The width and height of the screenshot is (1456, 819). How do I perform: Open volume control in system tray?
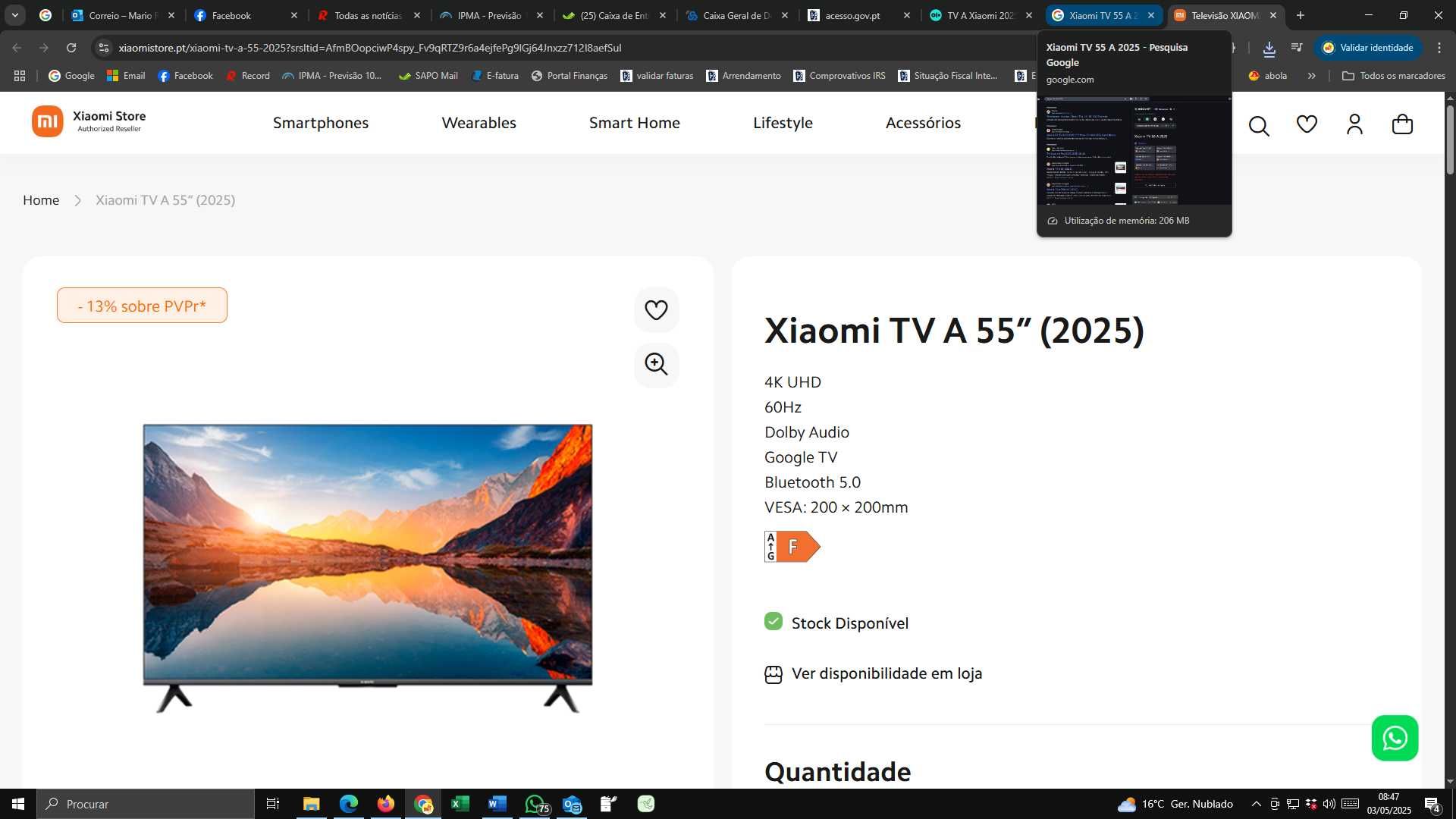point(1329,804)
